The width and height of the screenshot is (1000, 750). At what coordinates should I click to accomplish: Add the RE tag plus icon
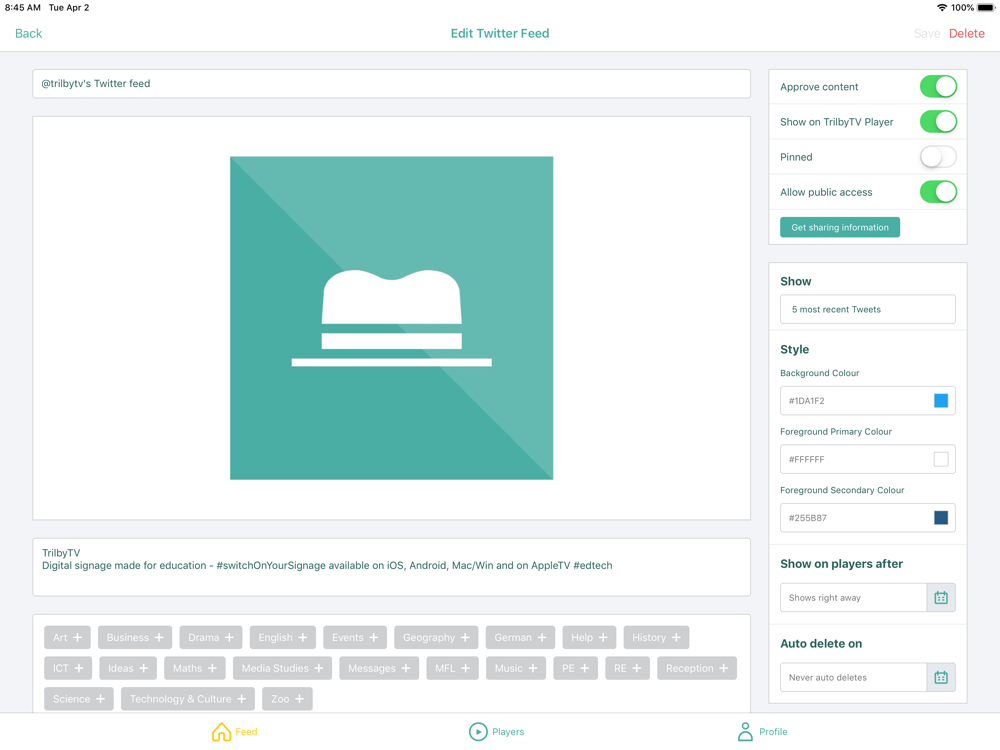click(636, 668)
